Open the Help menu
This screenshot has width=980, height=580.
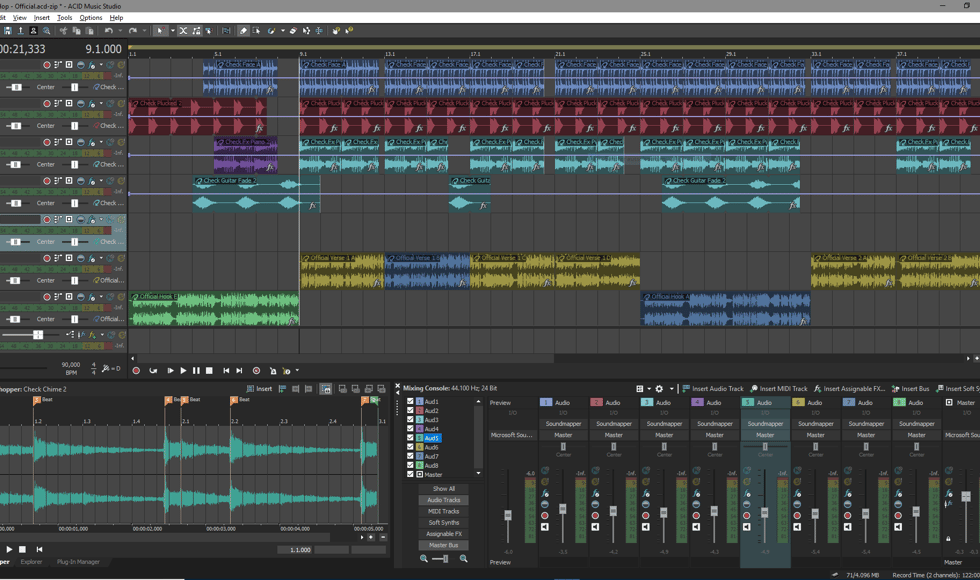[x=116, y=18]
